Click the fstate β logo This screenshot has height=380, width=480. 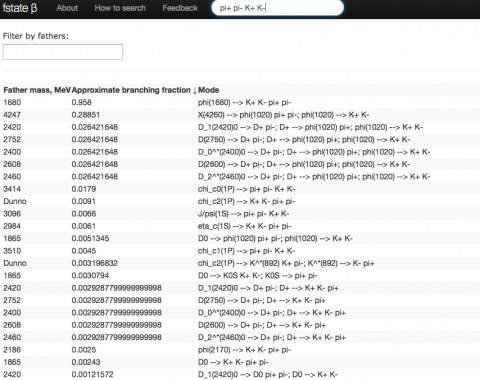click(x=20, y=8)
